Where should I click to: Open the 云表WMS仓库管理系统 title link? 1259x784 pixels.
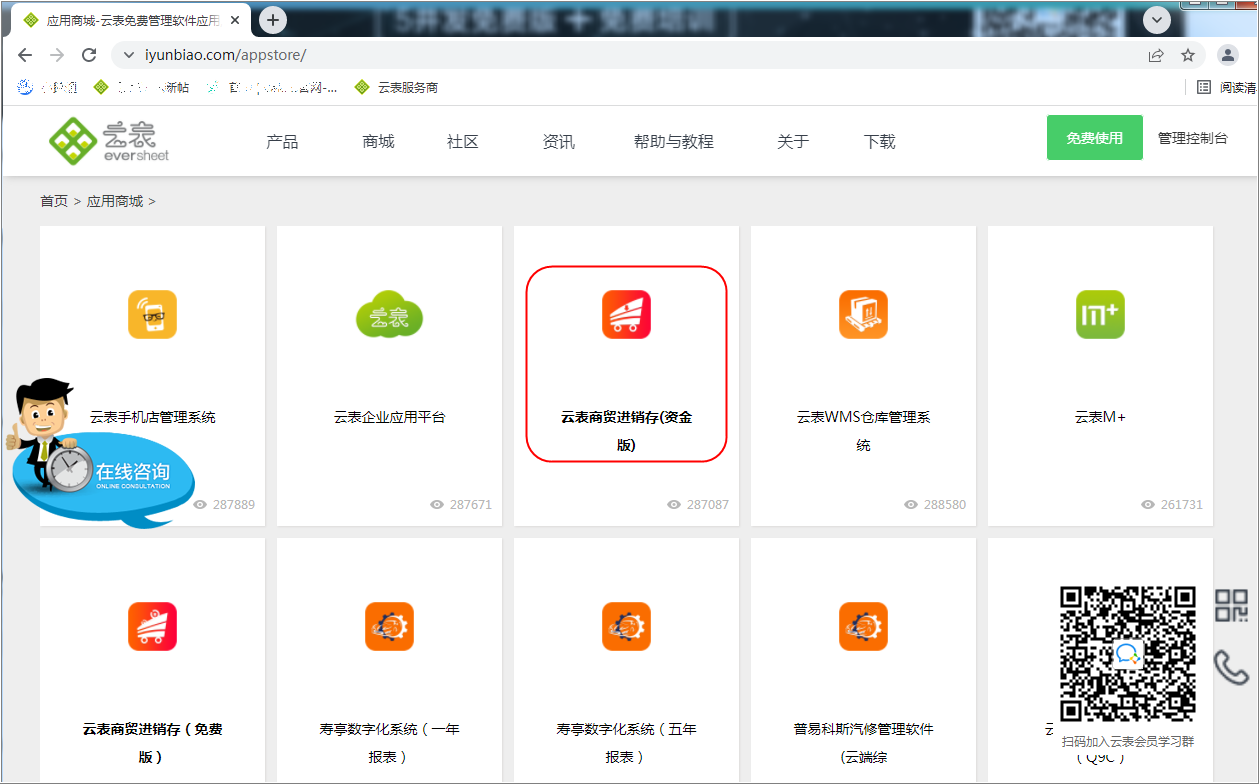pos(863,431)
